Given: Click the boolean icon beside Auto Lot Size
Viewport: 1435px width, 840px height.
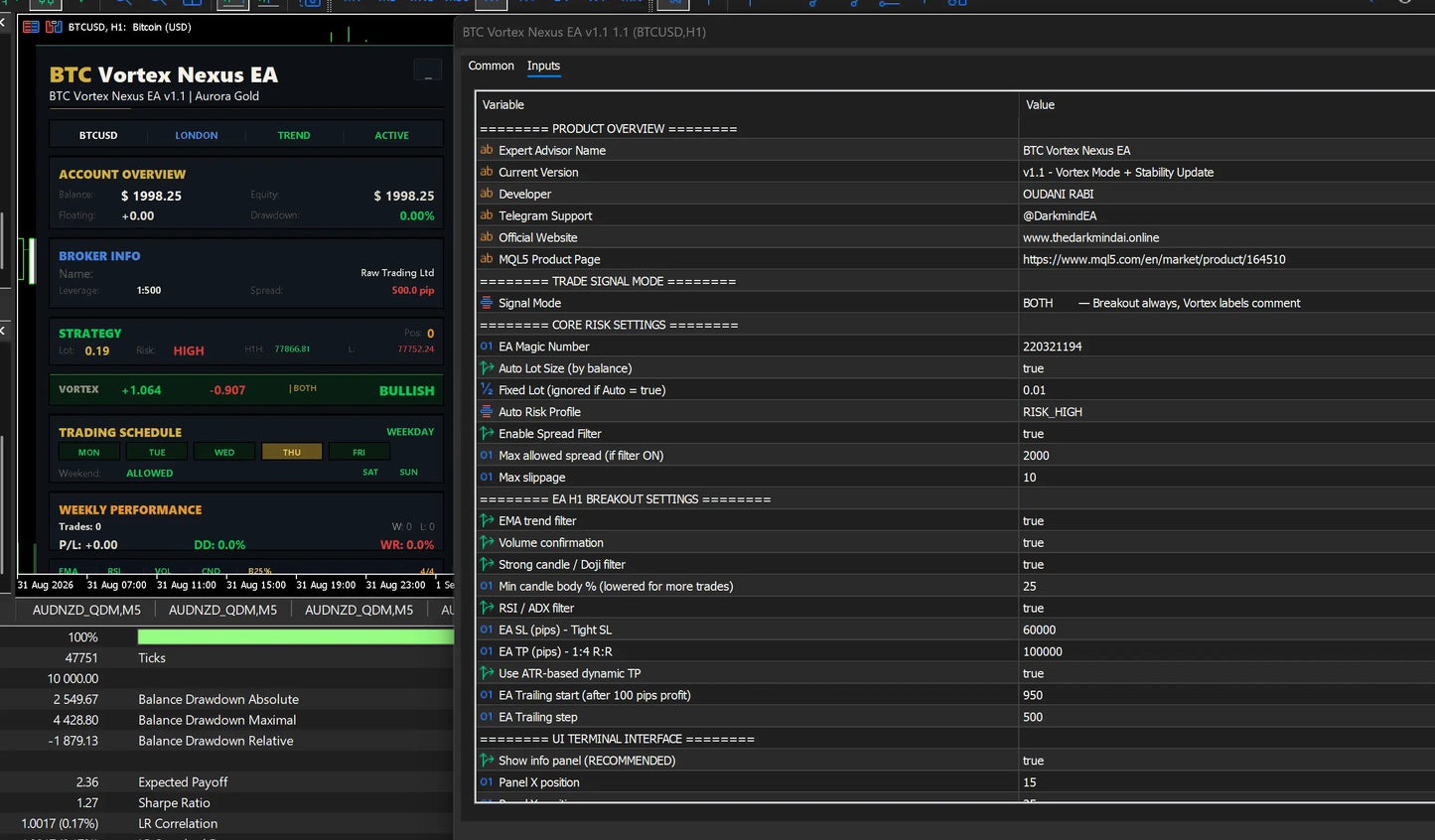Looking at the screenshot, I should click(x=487, y=368).
